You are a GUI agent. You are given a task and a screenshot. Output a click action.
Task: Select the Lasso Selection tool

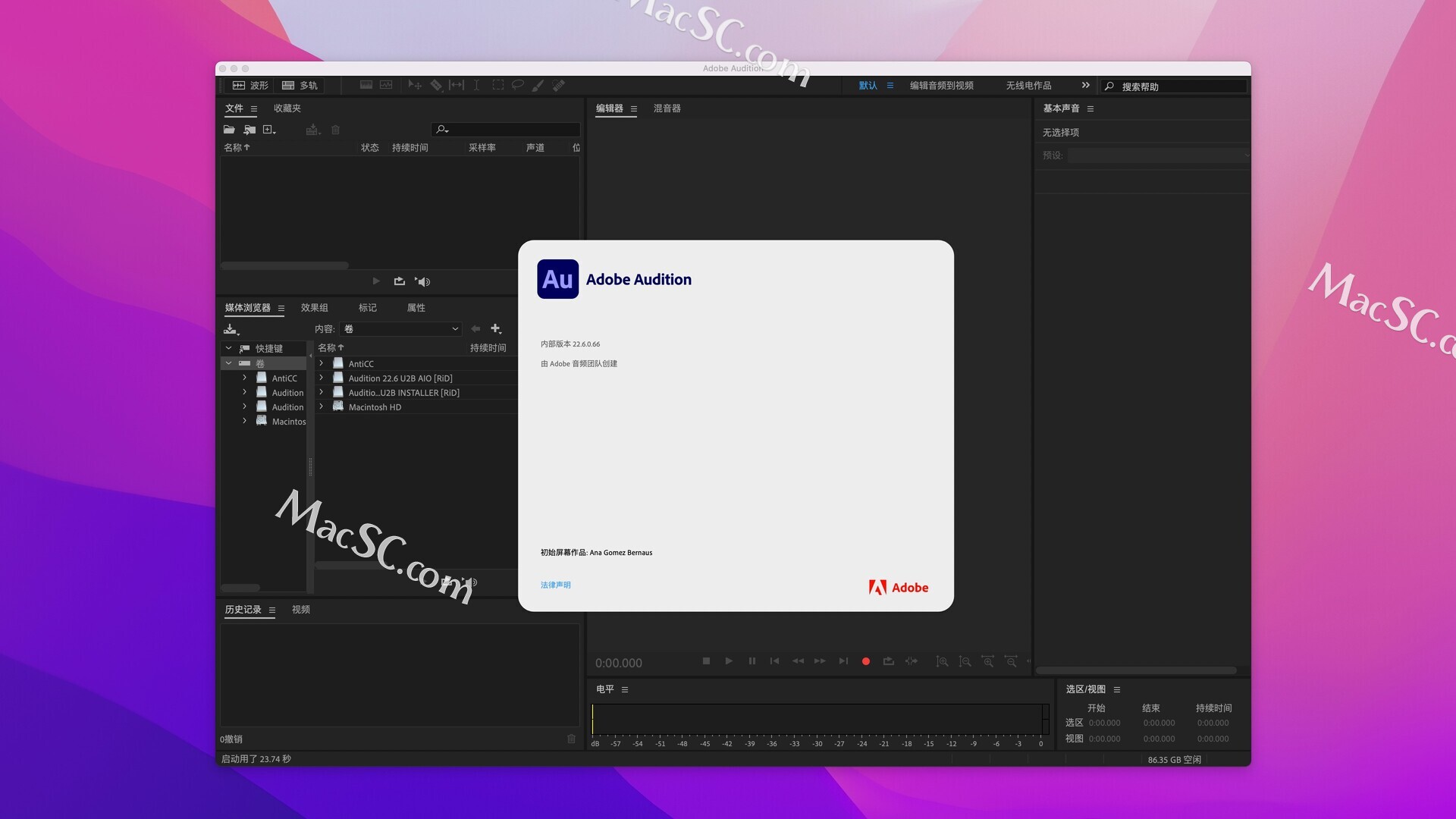pos(518,86)
